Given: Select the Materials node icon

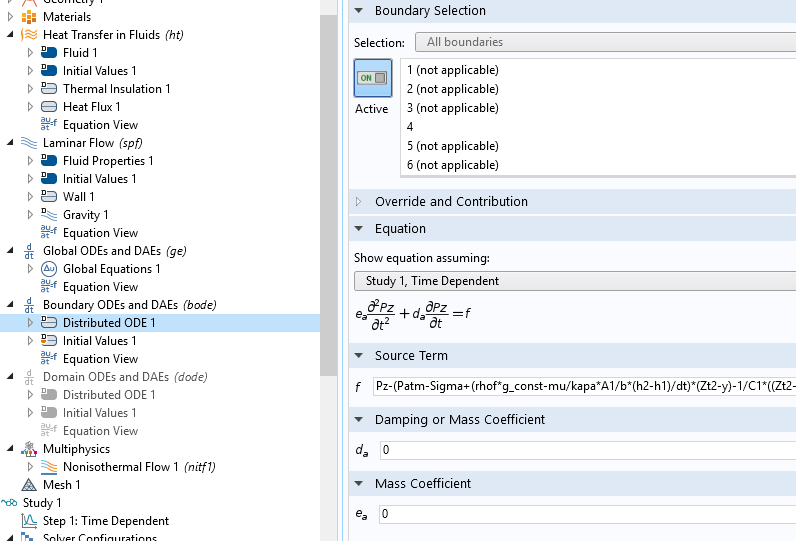Looking at the screenshot, I should pyautogui.click(x=29, y=17).
